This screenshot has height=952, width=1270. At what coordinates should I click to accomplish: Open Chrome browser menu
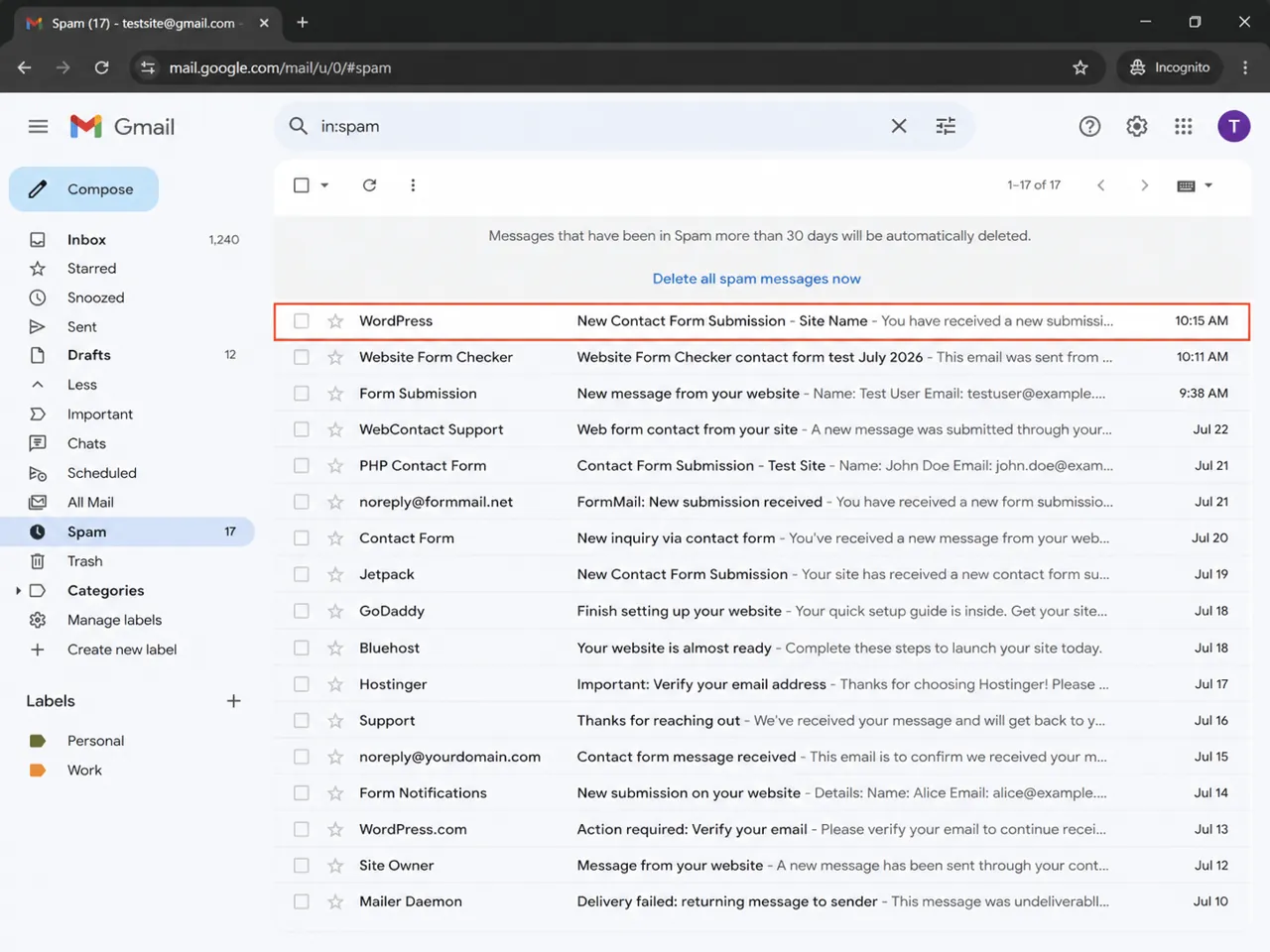click(1245, 67)
